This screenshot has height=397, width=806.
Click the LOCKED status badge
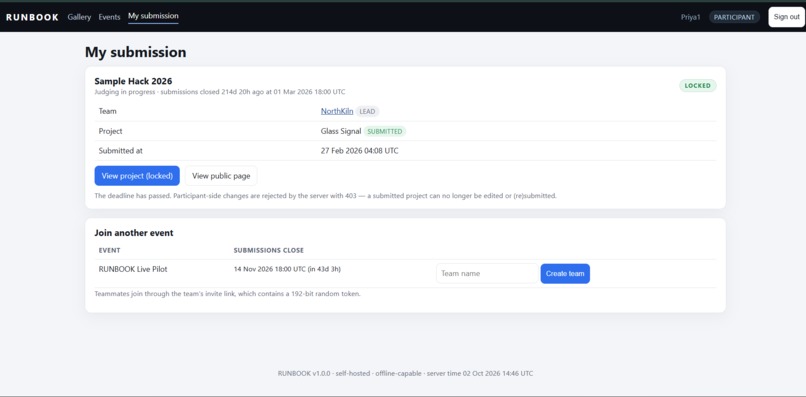[698, 86]
